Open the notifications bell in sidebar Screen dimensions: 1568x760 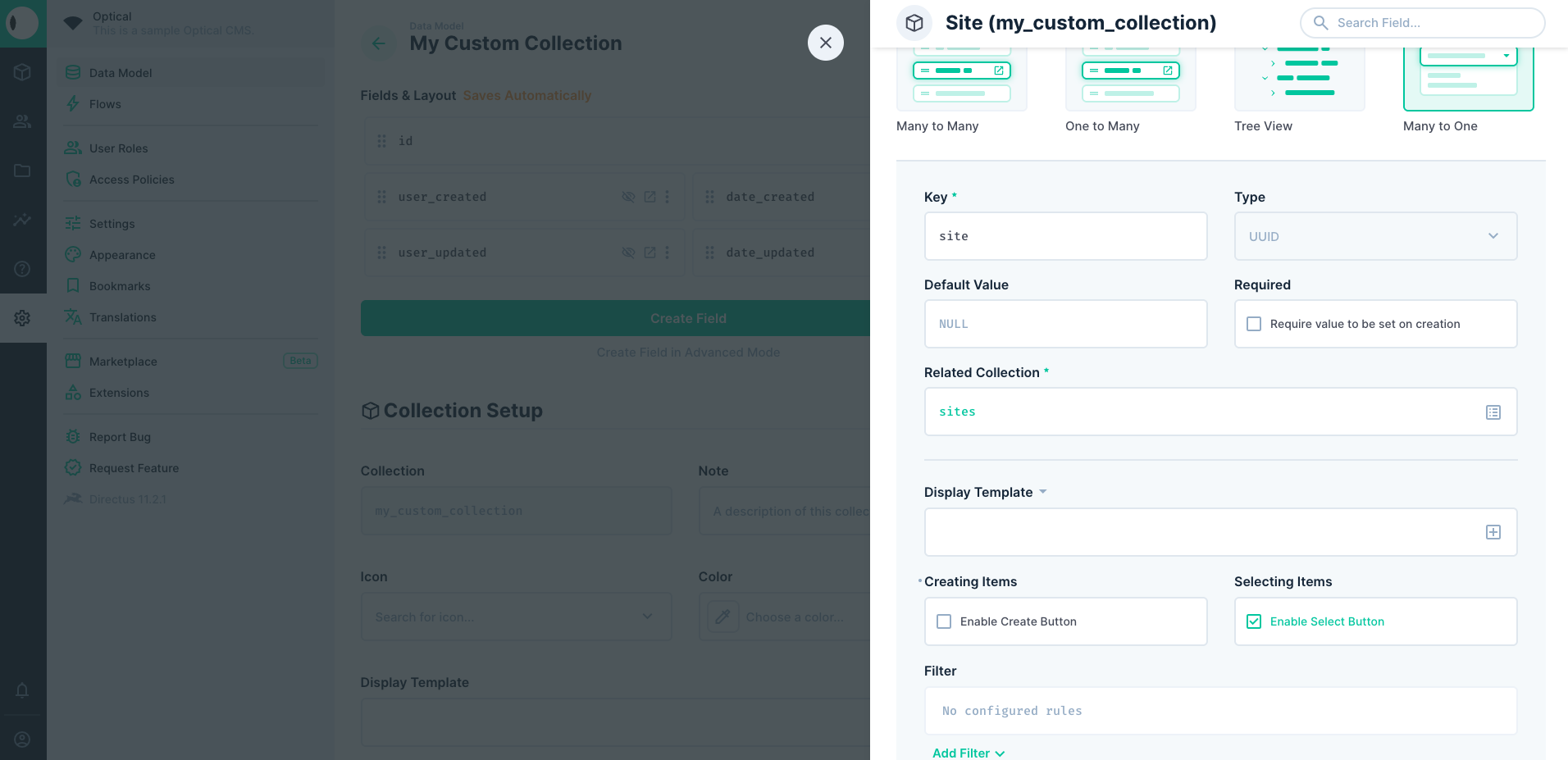22,690
